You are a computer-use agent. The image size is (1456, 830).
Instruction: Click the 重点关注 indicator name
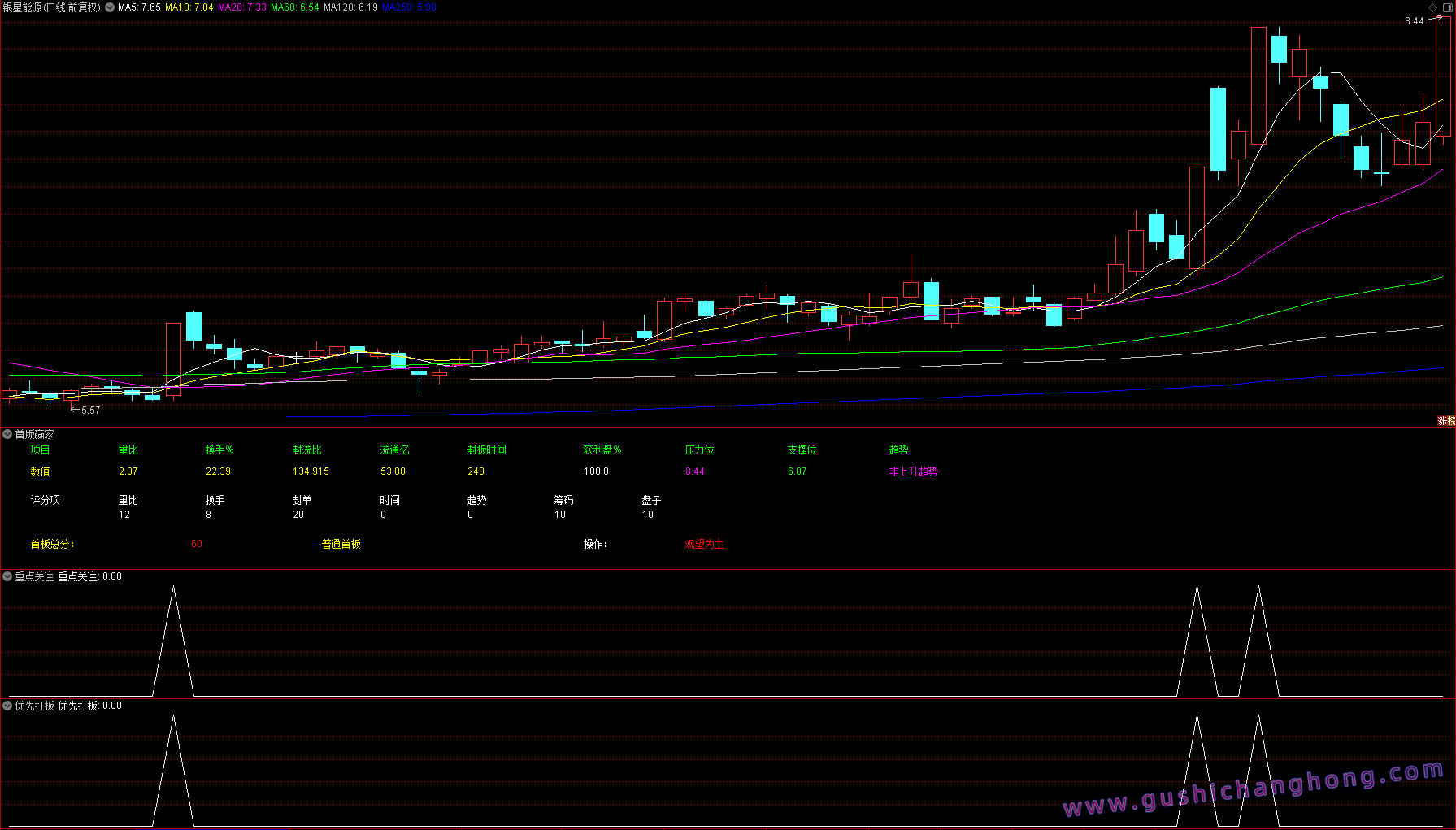click(34, 576)
